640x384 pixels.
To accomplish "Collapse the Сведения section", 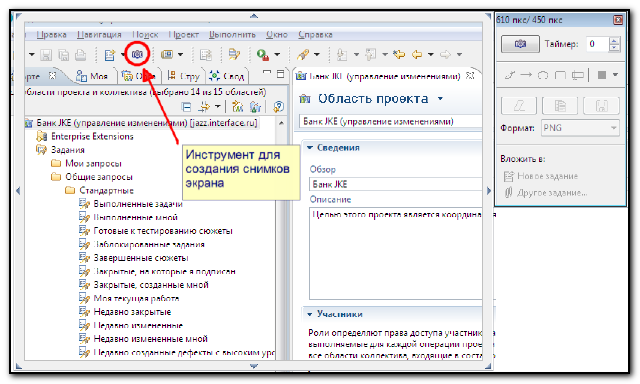I will [x=310, y=148].
